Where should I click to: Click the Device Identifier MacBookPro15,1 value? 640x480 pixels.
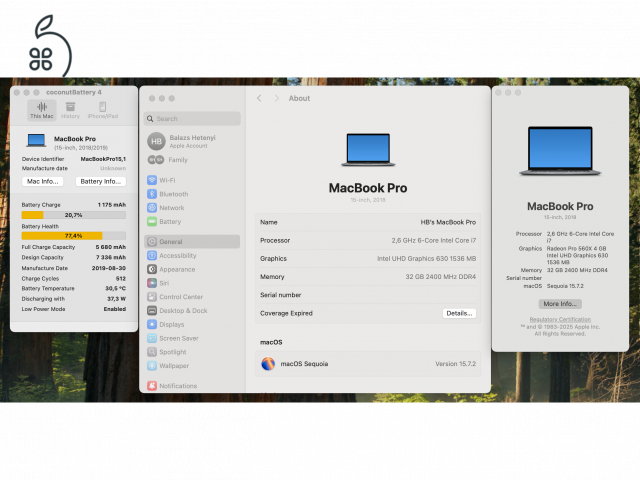pyautogui.click(x=103, y=159)
